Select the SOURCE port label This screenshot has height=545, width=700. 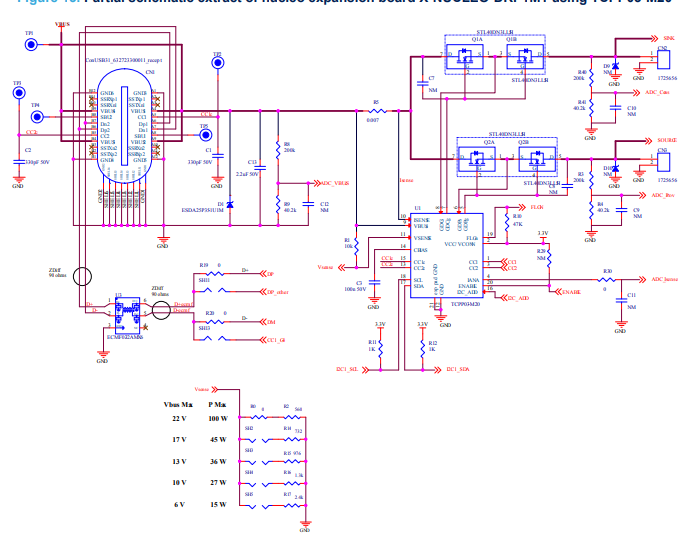(667, 140)
